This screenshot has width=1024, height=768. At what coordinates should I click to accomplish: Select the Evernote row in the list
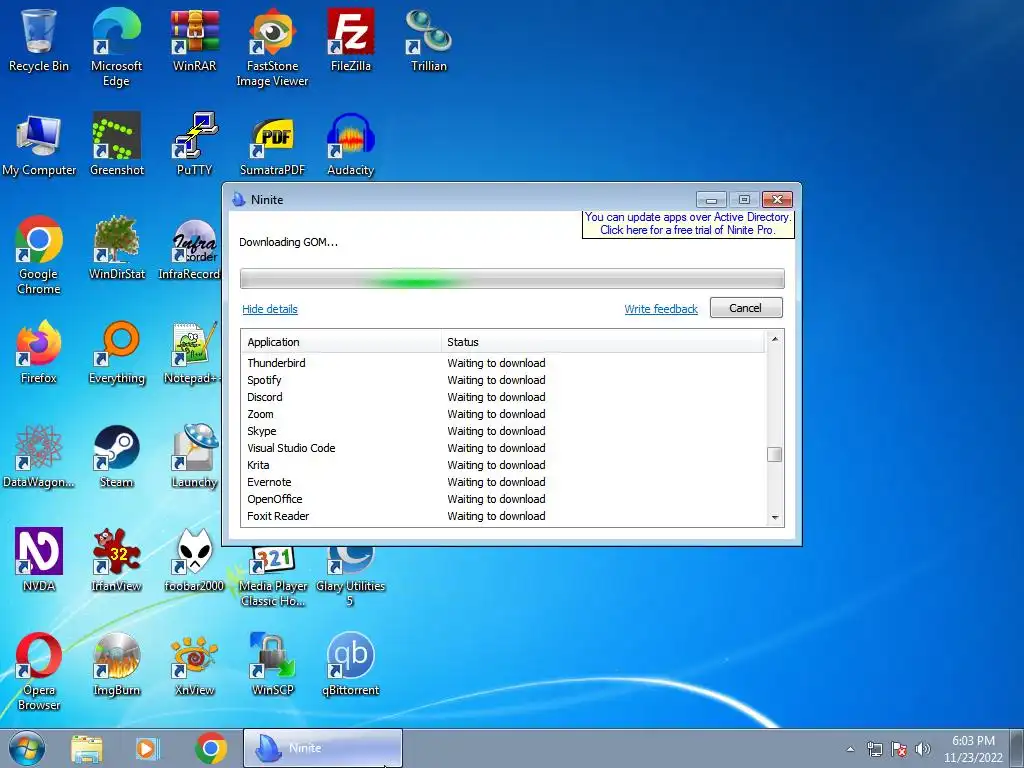pos(504,481)
